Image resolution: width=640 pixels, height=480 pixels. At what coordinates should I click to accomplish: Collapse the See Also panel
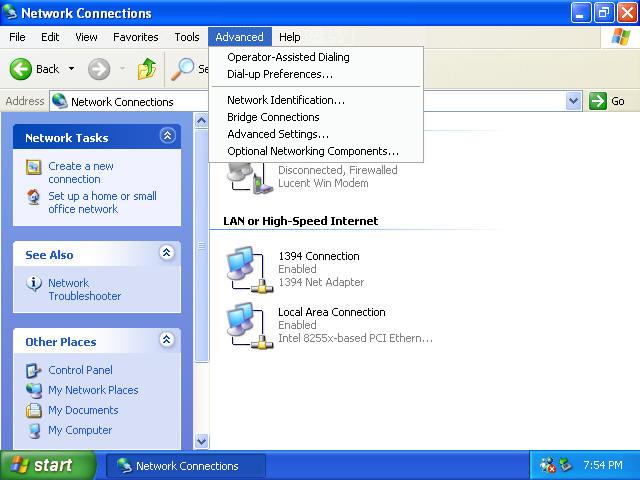pos(167,253)
